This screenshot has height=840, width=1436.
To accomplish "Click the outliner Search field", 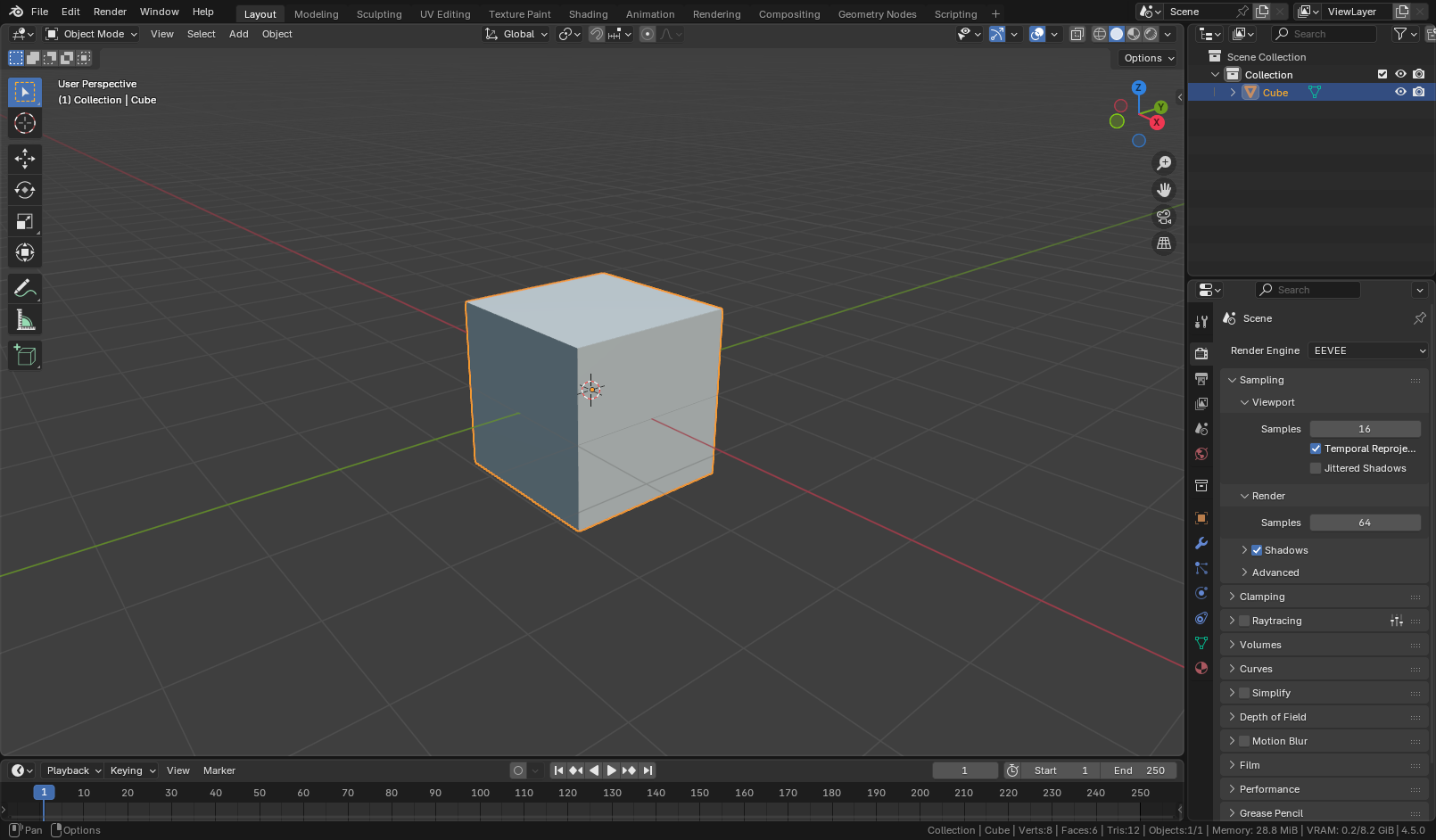I will [1325, 34].
